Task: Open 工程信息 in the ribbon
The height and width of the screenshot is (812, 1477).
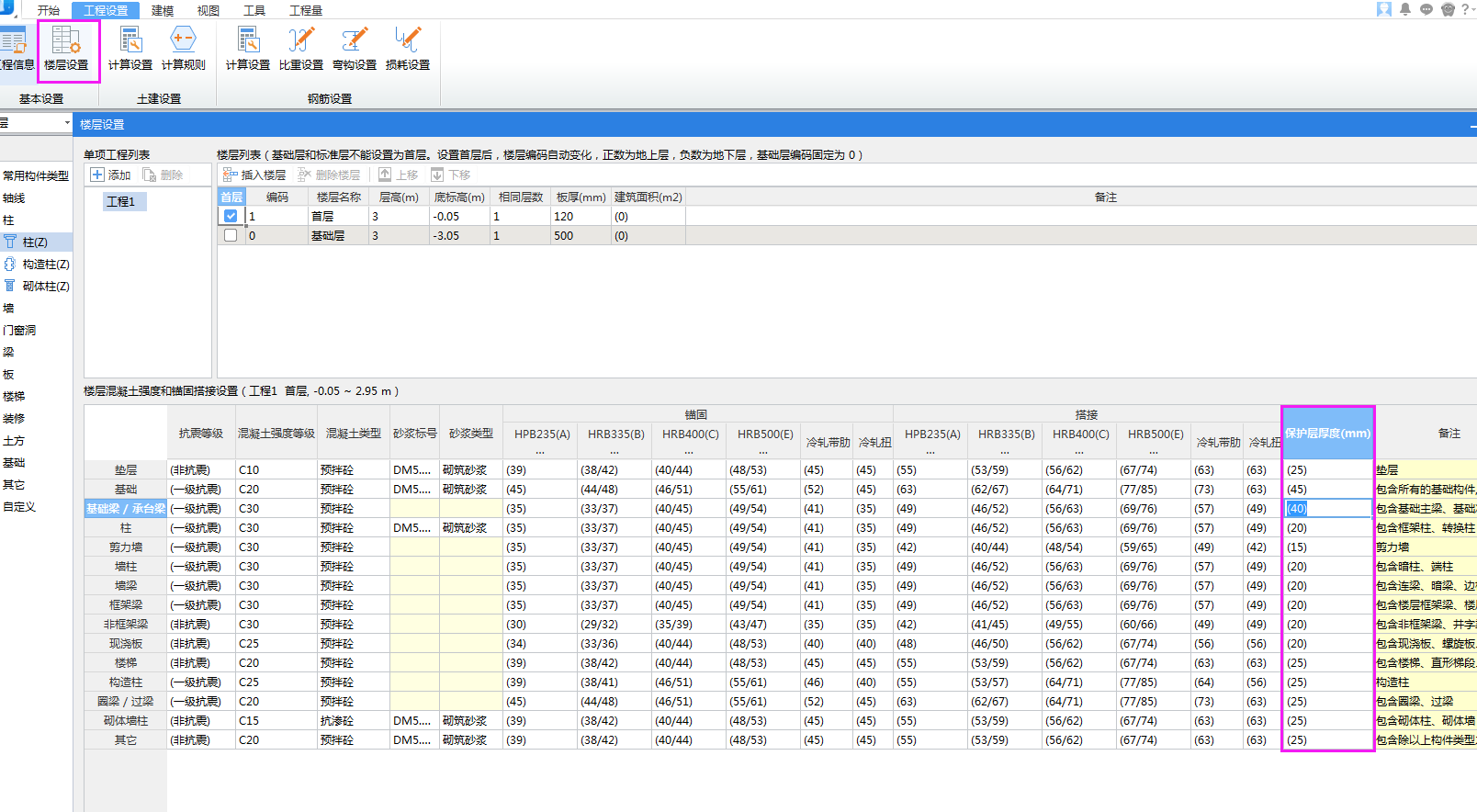Action: (x=16, y=50)
